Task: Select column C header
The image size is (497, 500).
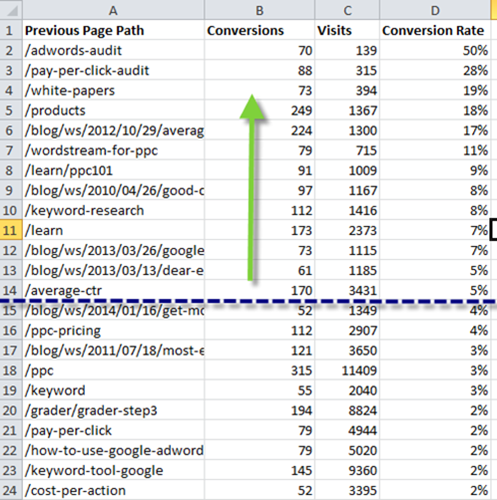Action: tap(347, 10)
